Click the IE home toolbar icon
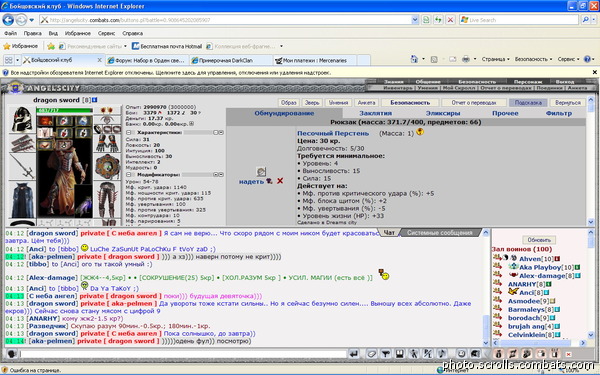Viewport: 600px width, 375px height. tap(414, 59)
